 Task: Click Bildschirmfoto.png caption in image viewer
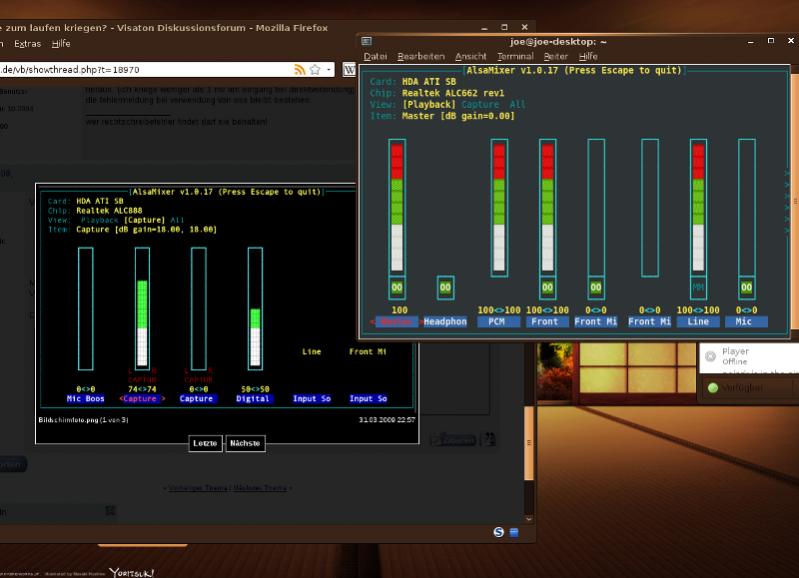click(84, 420)
